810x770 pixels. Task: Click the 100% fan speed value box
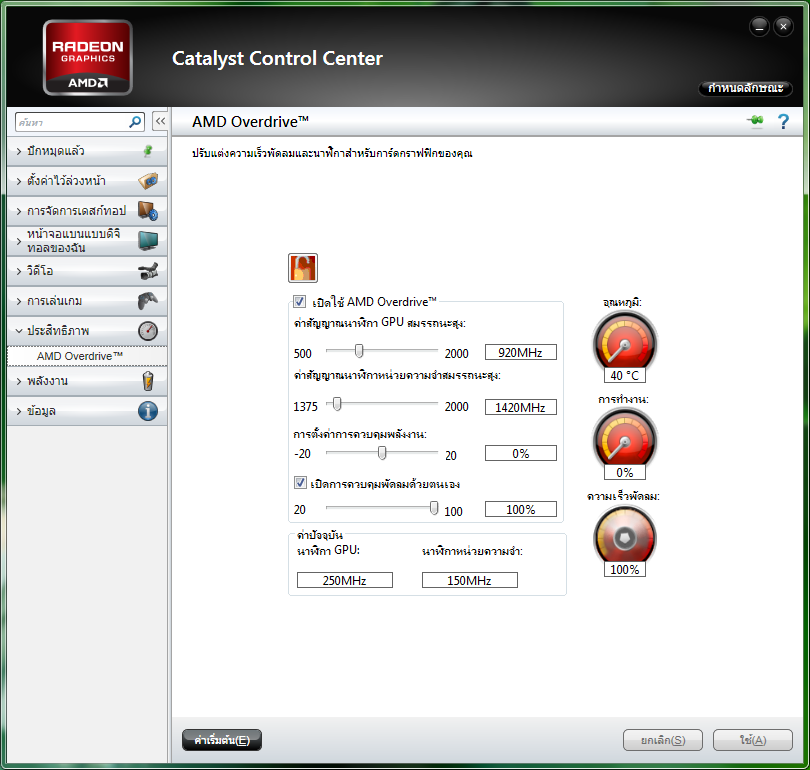(x=521, y=509)
